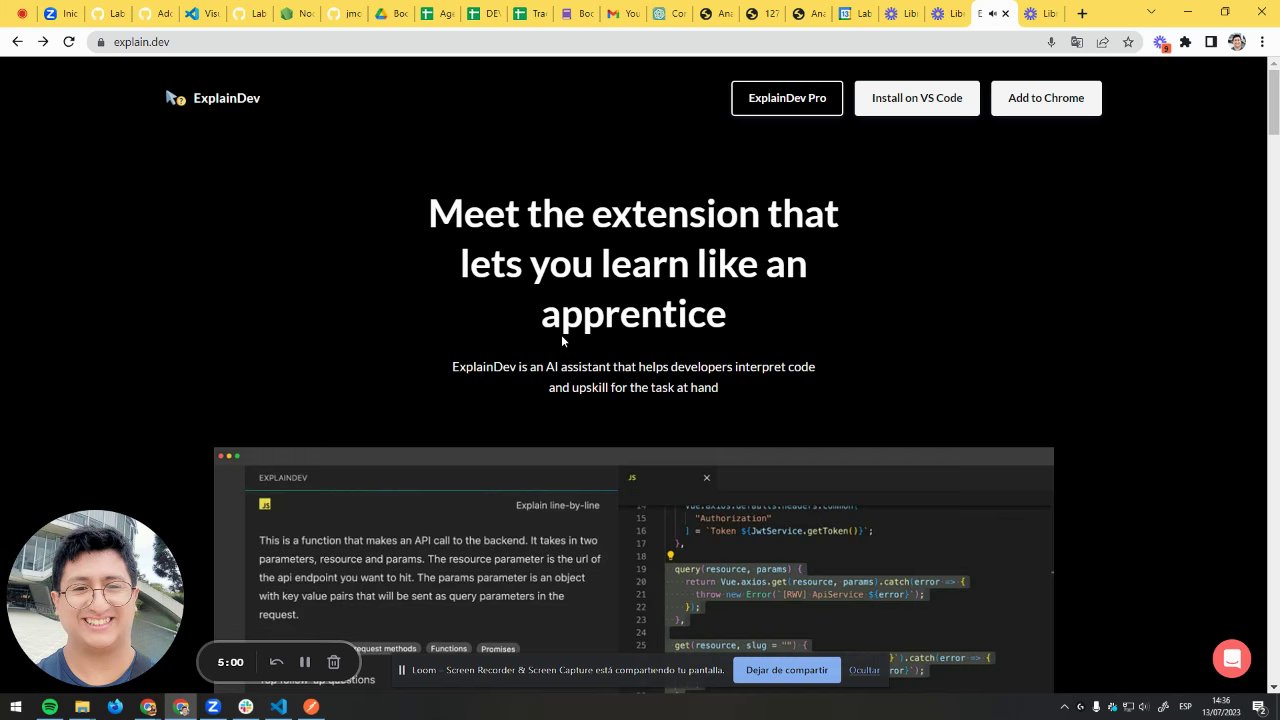
Task: Open the tab search dropdown arrow
Action: [x=1151, y=12]
